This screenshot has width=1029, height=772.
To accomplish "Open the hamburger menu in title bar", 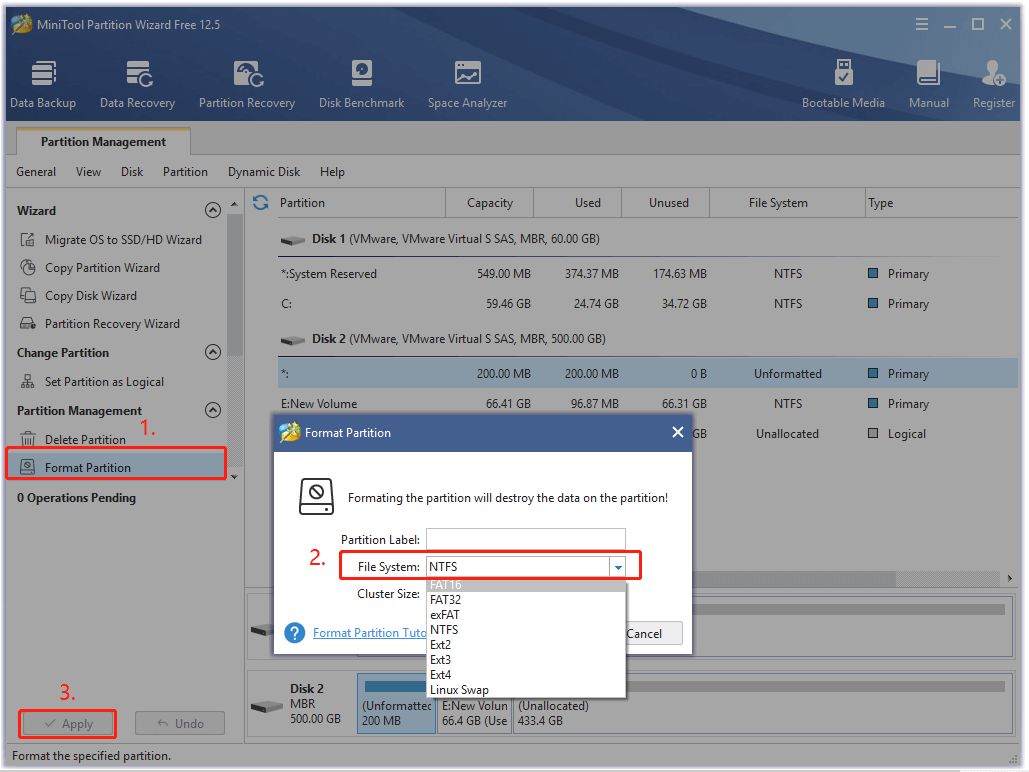I will [921, 24].
